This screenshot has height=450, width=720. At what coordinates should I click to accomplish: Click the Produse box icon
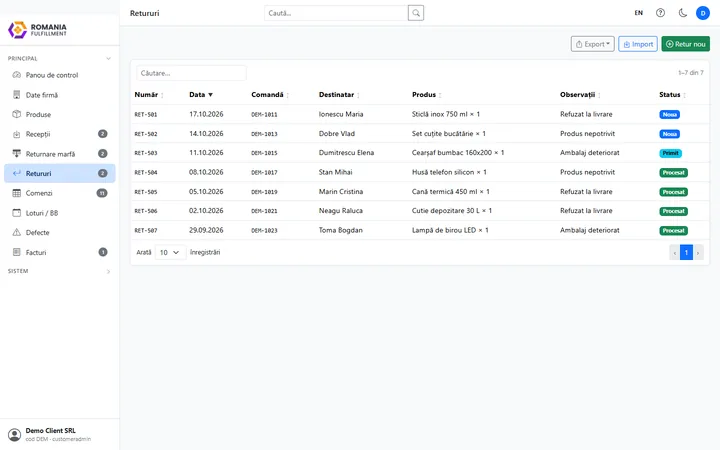[17, 114]
